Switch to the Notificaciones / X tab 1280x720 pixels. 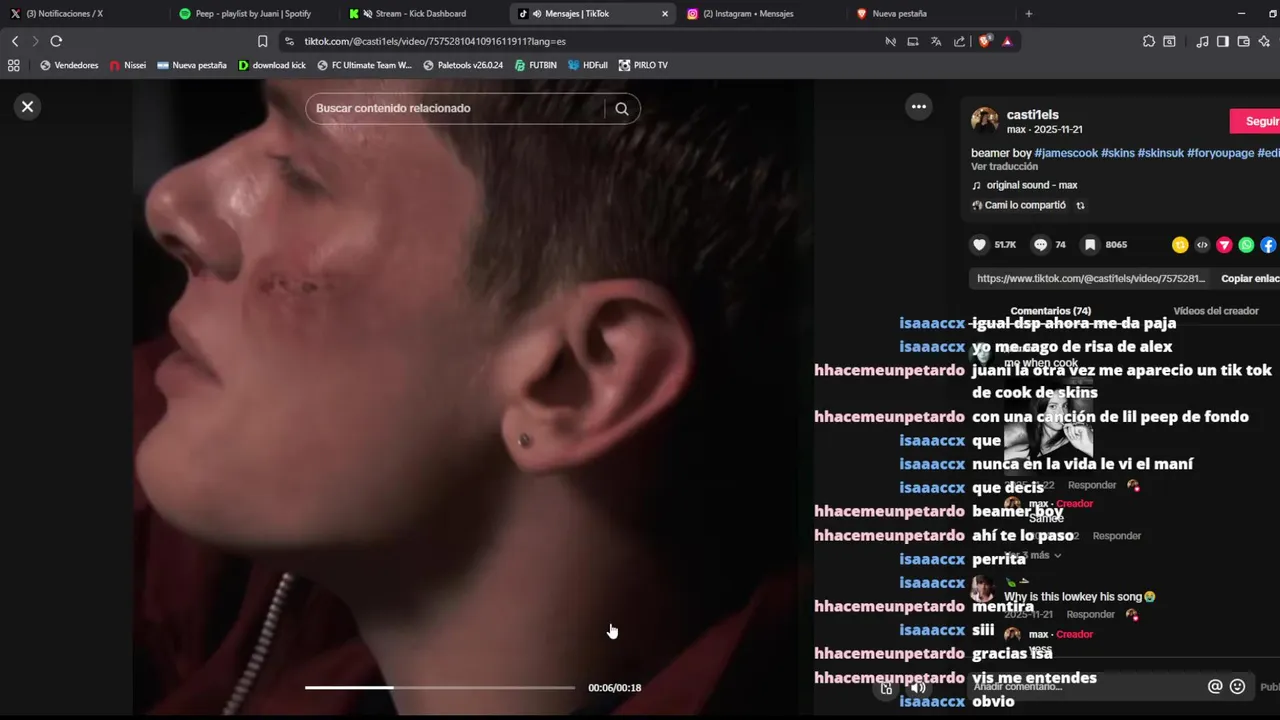point(84,13)
